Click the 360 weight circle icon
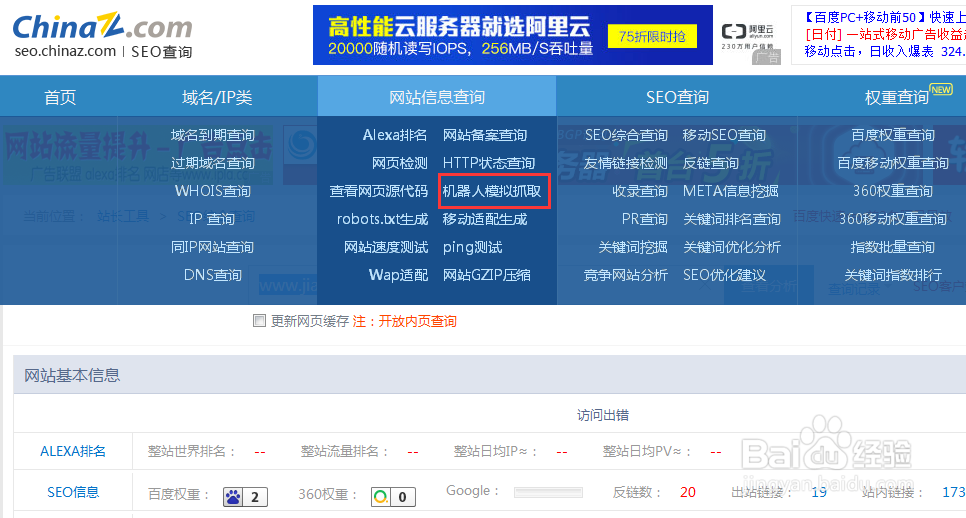 point(381,496)
